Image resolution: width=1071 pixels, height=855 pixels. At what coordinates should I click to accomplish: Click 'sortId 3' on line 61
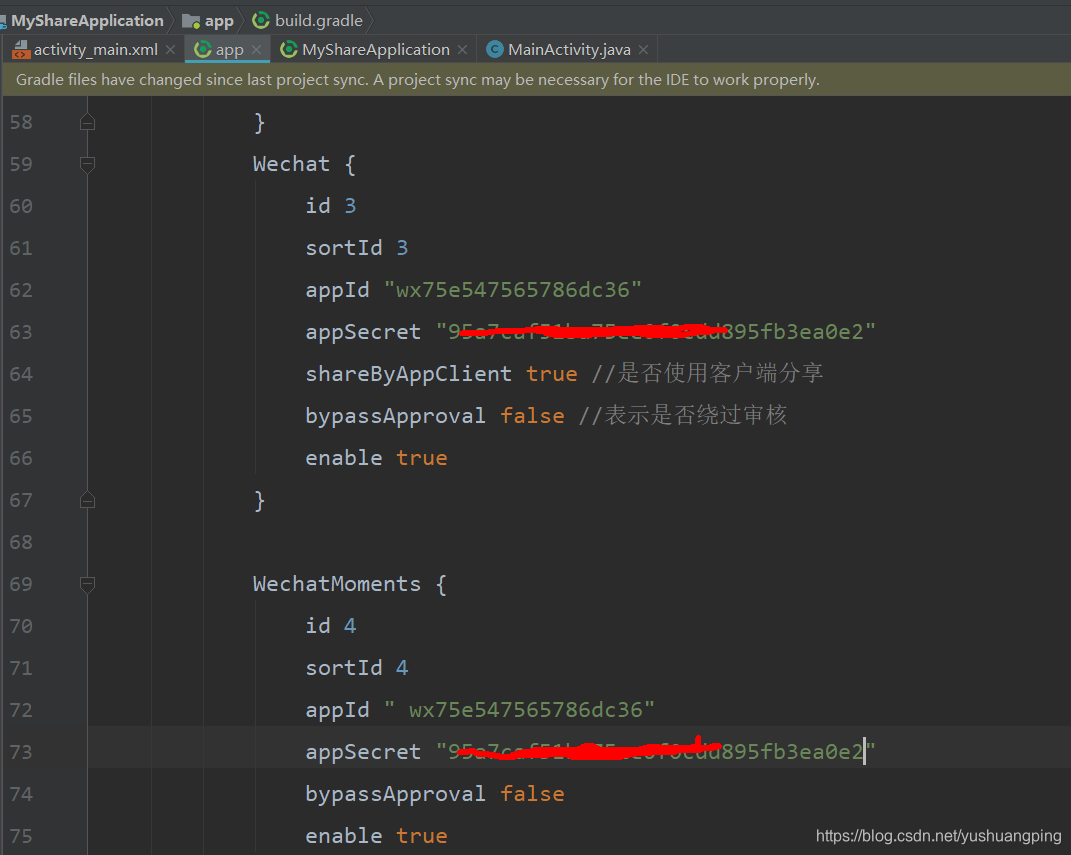click(x=357, y=249)
